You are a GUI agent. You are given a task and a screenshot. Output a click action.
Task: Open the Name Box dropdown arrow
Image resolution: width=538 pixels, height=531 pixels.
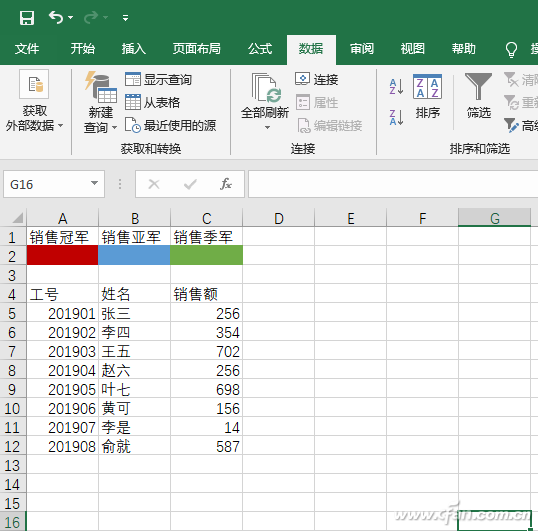click(x=94, y=184)
